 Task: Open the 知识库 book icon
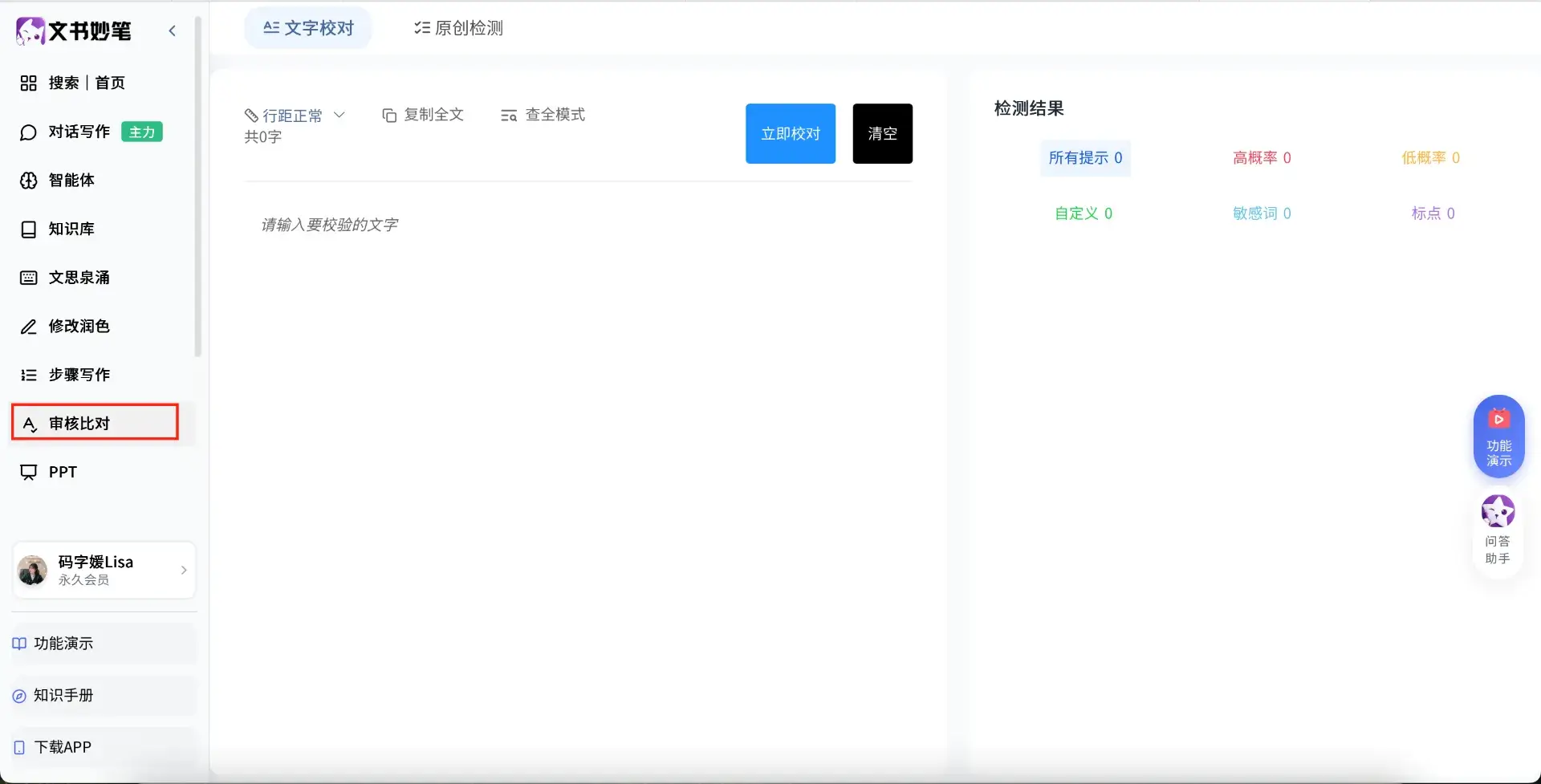(x=28, y=230)
